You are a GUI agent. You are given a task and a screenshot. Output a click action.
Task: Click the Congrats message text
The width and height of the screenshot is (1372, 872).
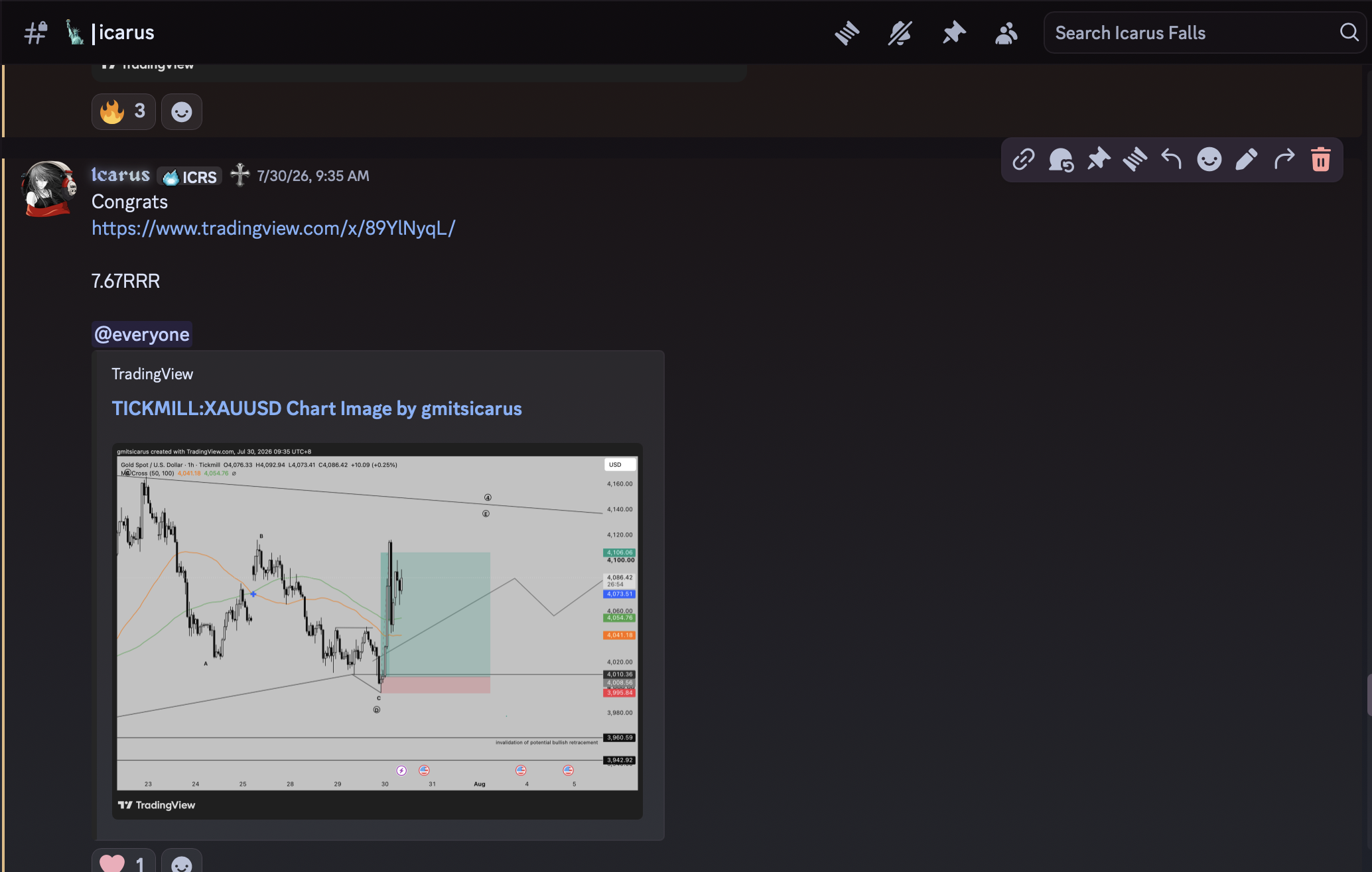129,202
